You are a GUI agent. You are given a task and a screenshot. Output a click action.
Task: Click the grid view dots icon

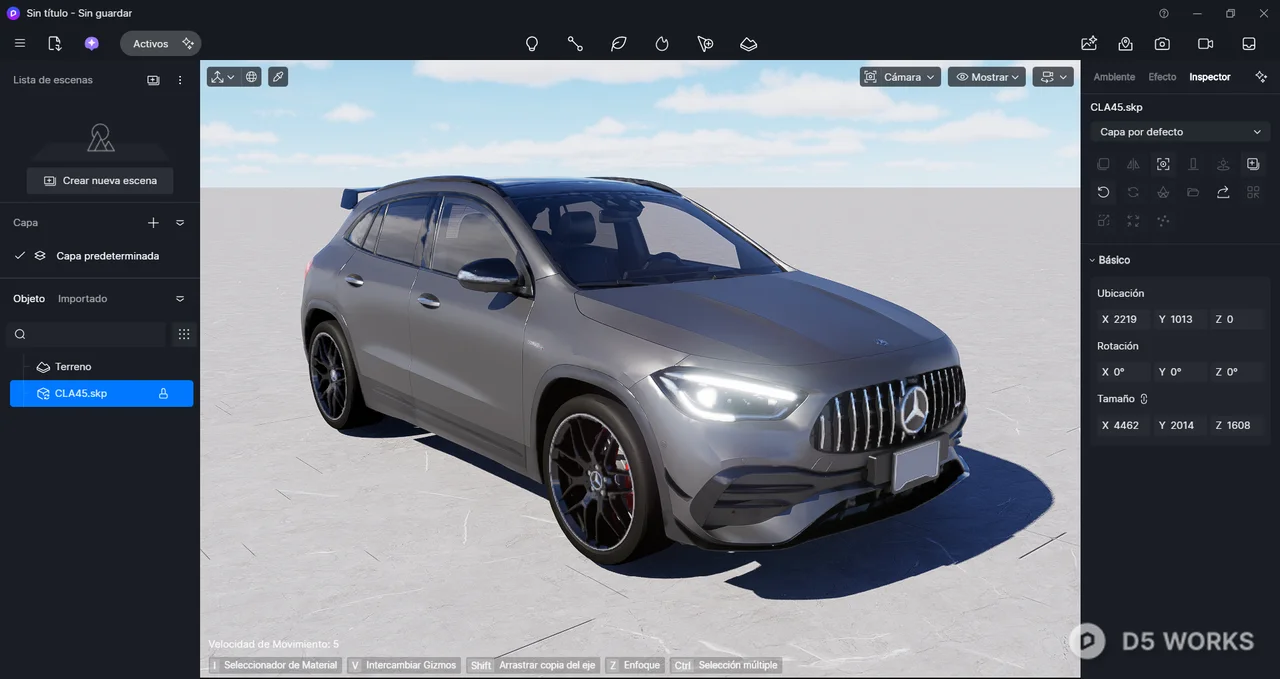pyautogui.click(x=184, y=334)
